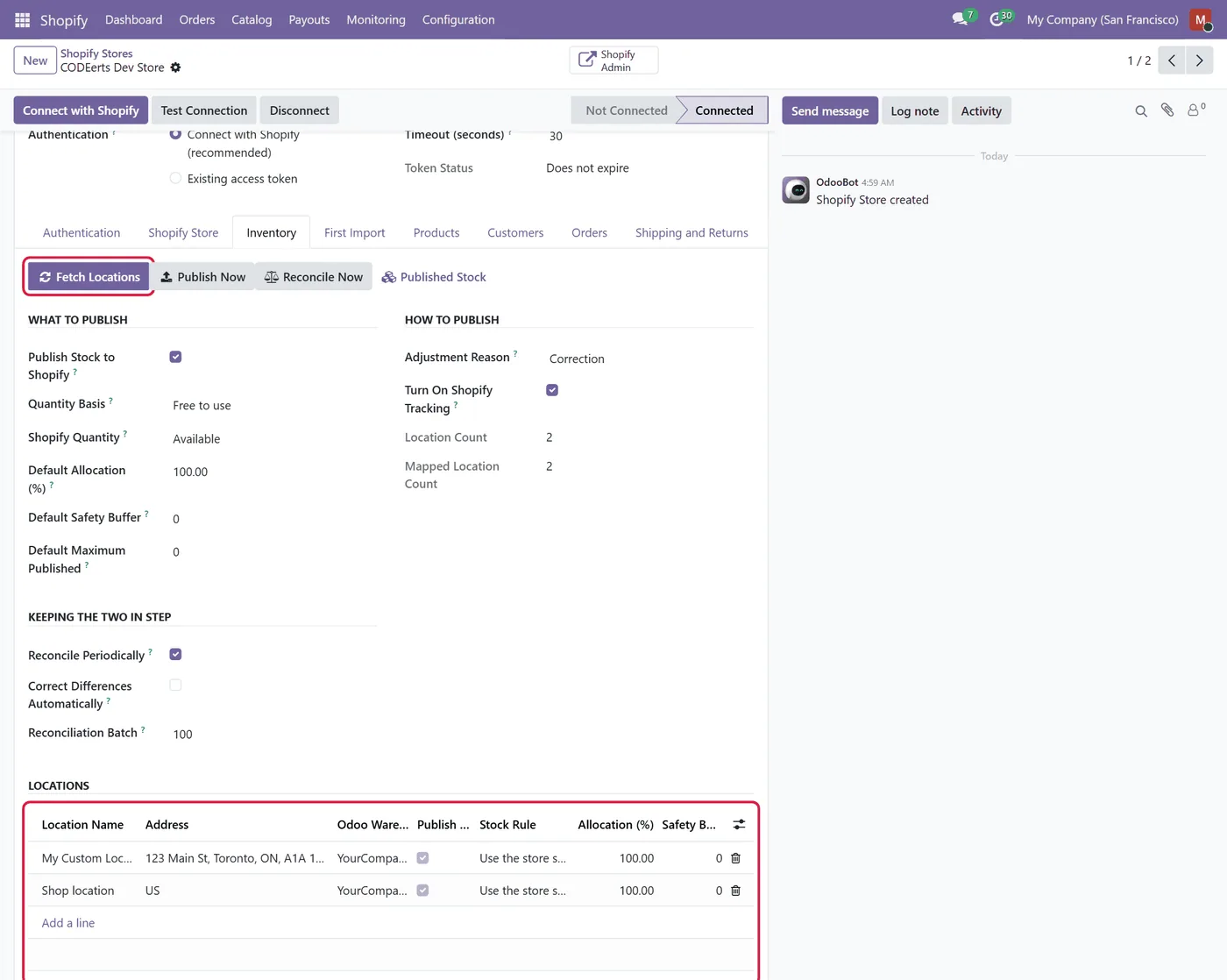The height and width of the screenshot is (980, 1227).
Task: Enable Correct Differences Automatically checkbox
Action: 175,685
